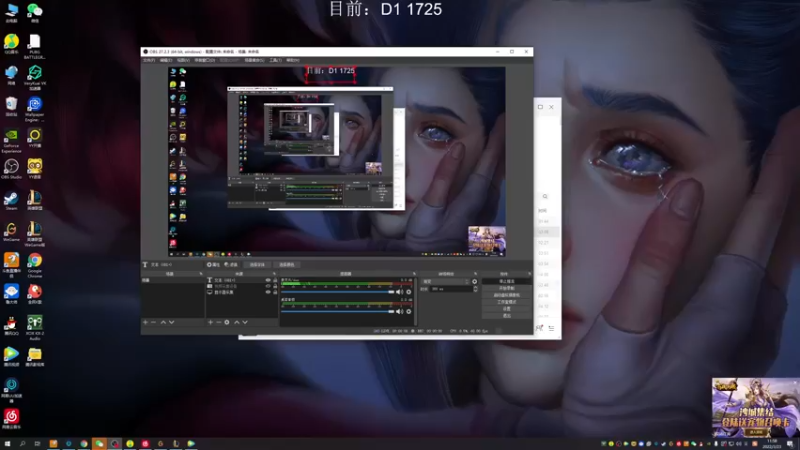Open source properties gear below Sources list
The width and height of the screenshot is (800, 450).
(x=227, y=322)
